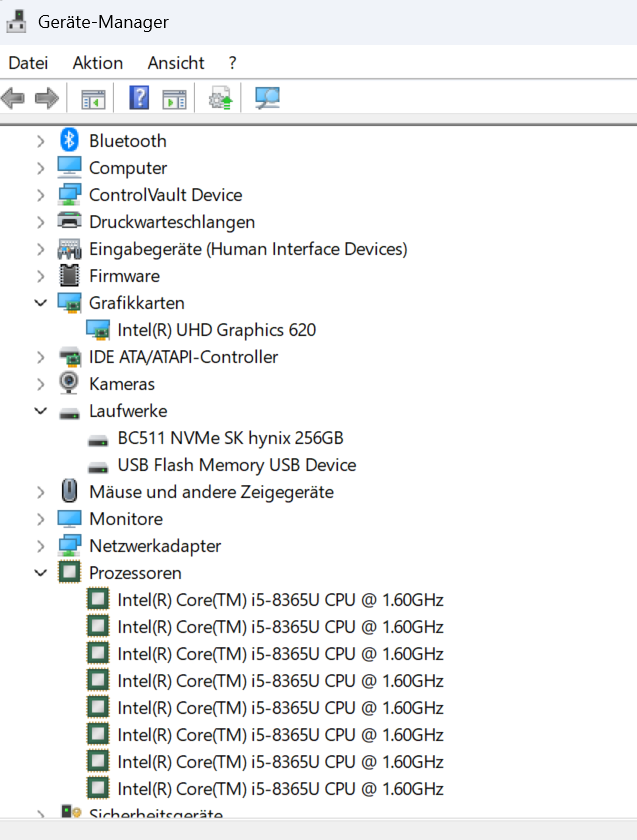This screenshot has width=637, height=840.
Task: Select the Druckwarteschlangen label
Action: [172, 222]
